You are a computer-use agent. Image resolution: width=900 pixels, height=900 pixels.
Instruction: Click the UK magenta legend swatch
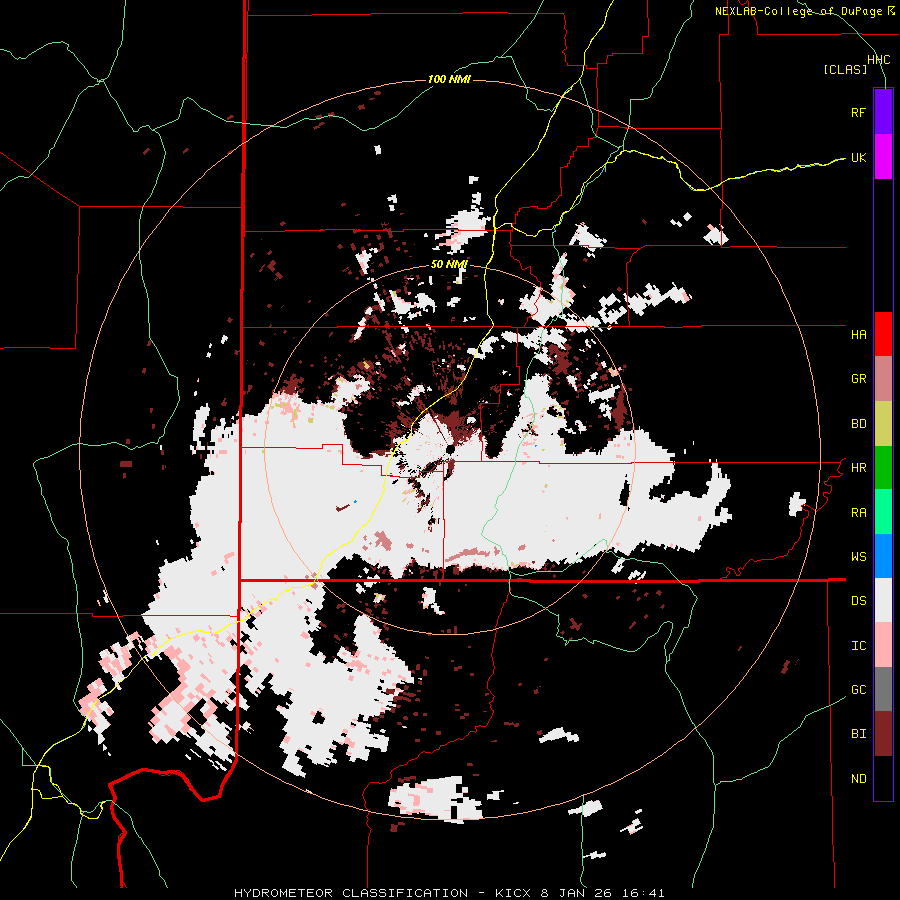pos(883,157)
